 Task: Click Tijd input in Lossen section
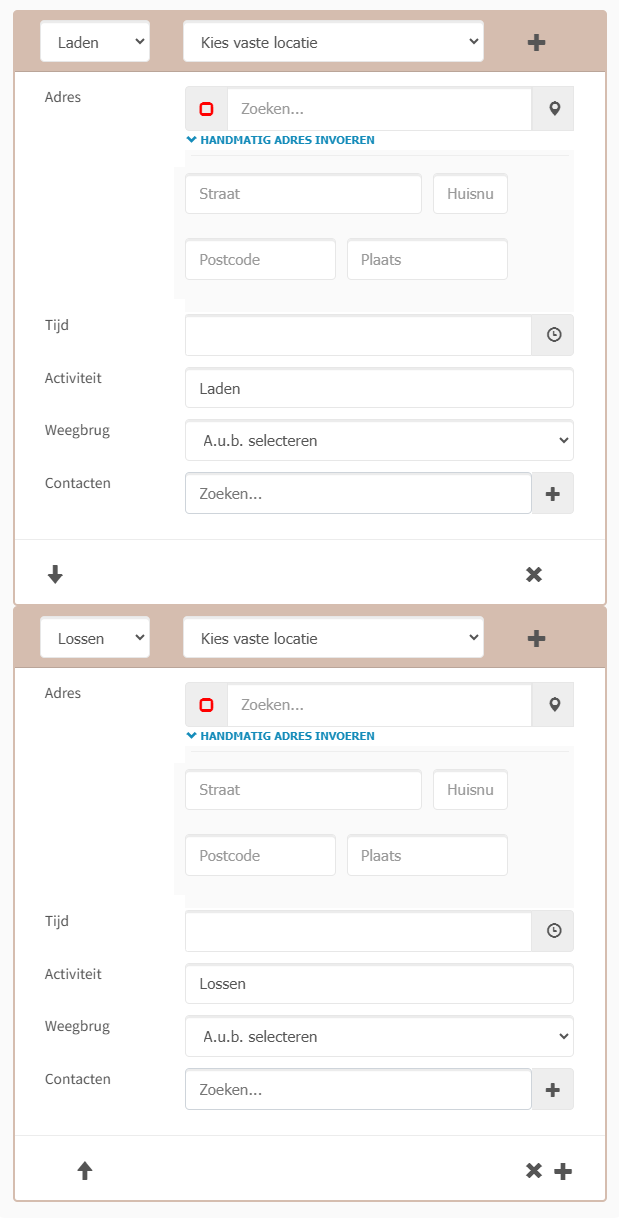tap(358, 931)
